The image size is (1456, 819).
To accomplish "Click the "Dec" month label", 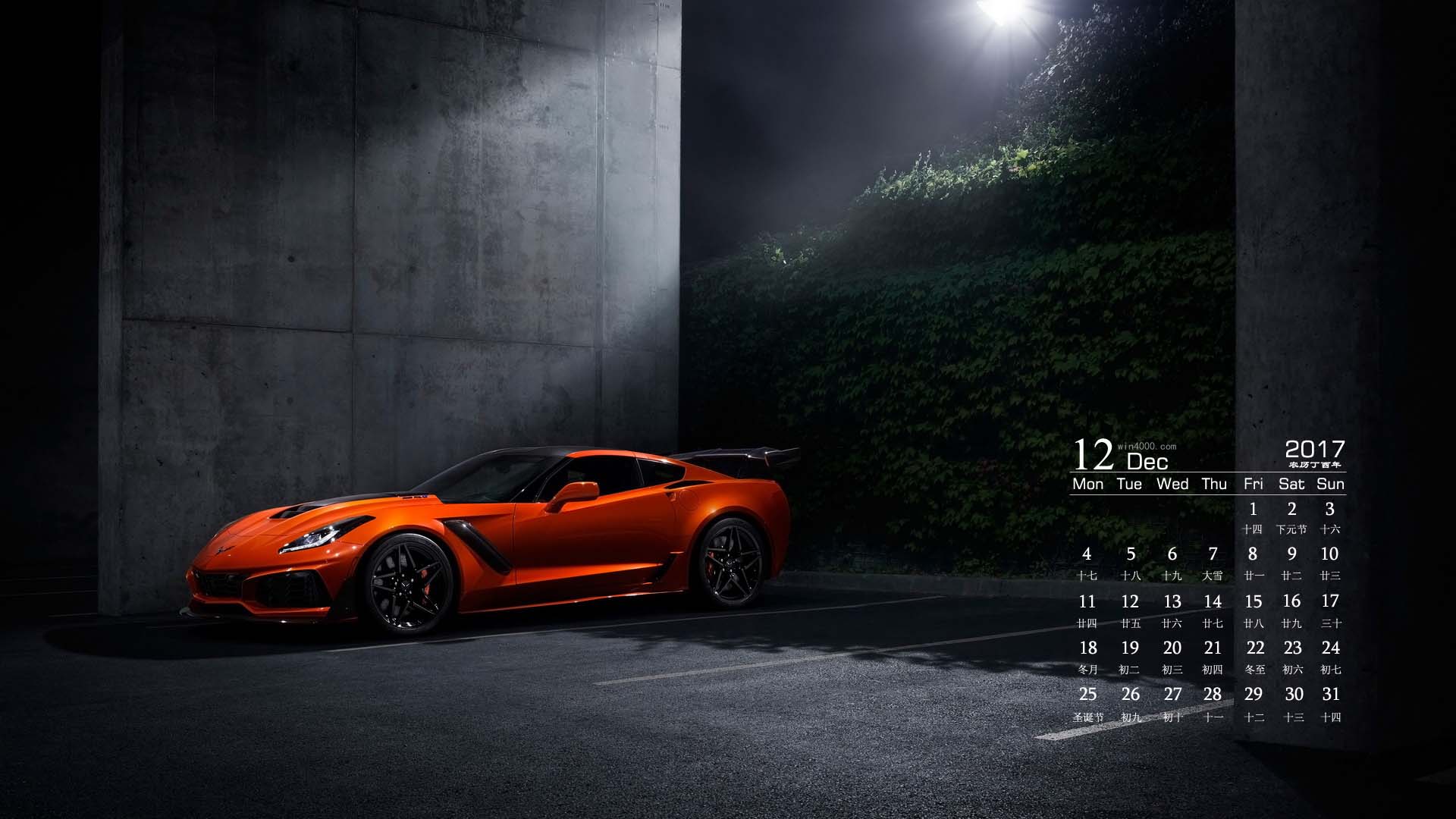I will (1147, 461).
